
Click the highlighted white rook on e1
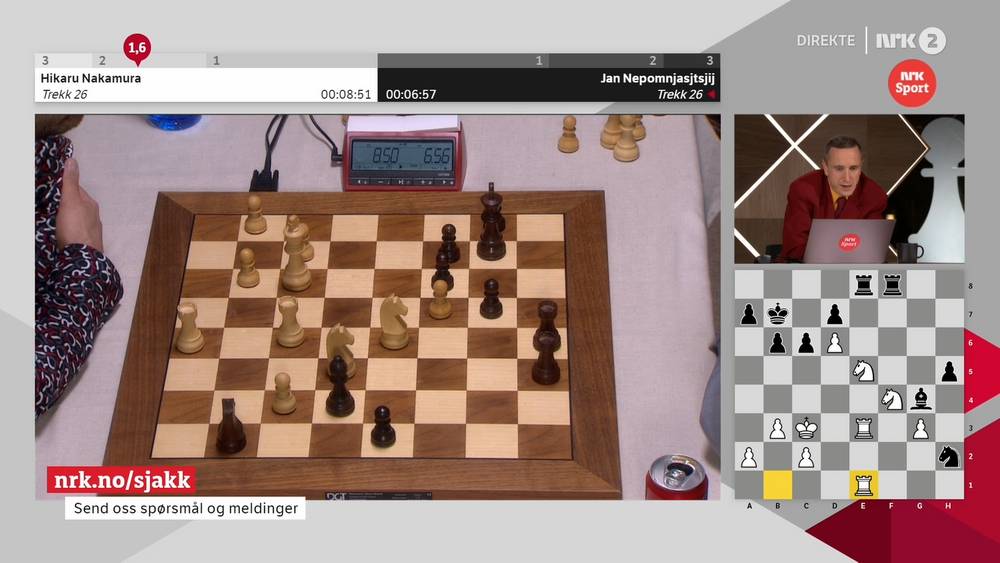pos(863,485)
